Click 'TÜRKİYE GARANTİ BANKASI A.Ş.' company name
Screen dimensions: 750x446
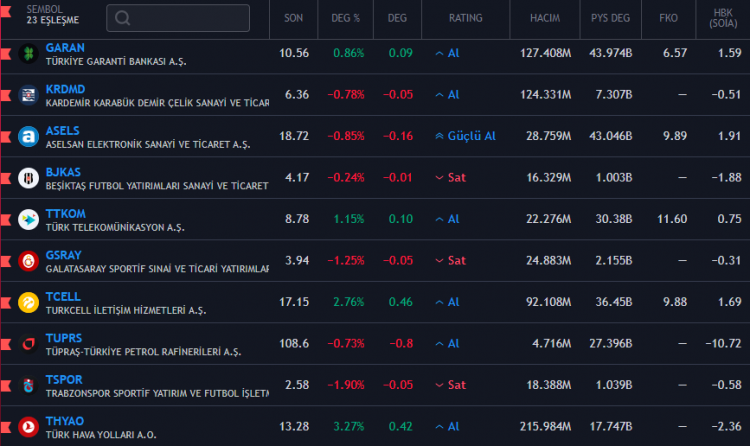(x=116, y=62)
